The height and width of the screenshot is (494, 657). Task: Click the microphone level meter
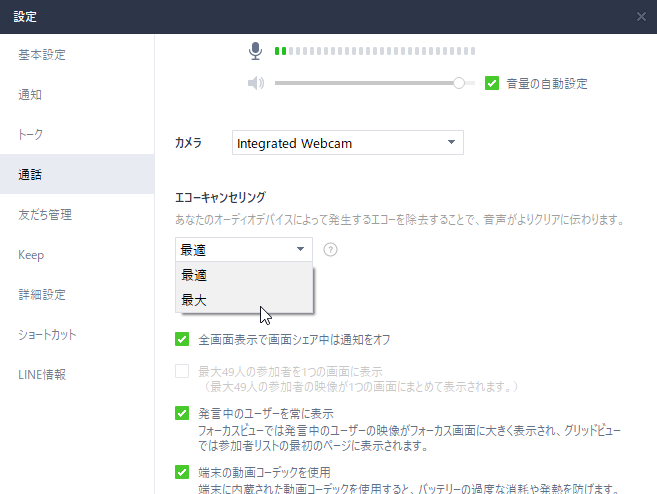[x=375, y=51]
